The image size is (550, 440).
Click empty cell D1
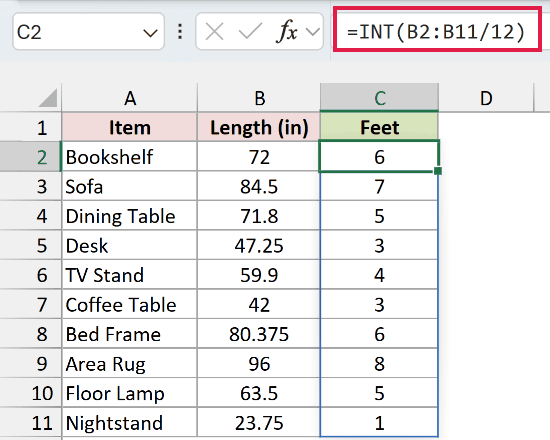486,127
